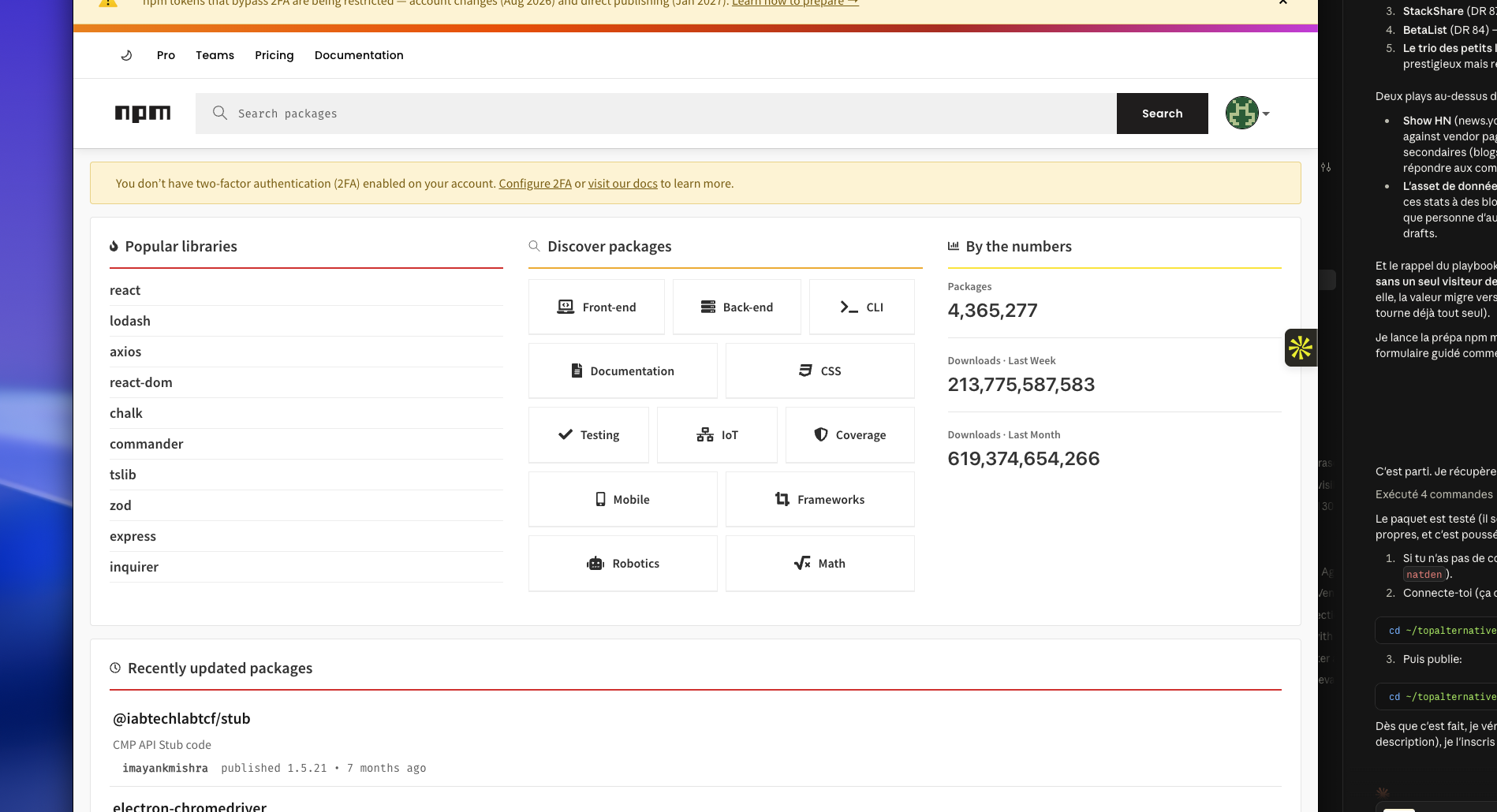Open the Configure 2FA link

[535, 184]
